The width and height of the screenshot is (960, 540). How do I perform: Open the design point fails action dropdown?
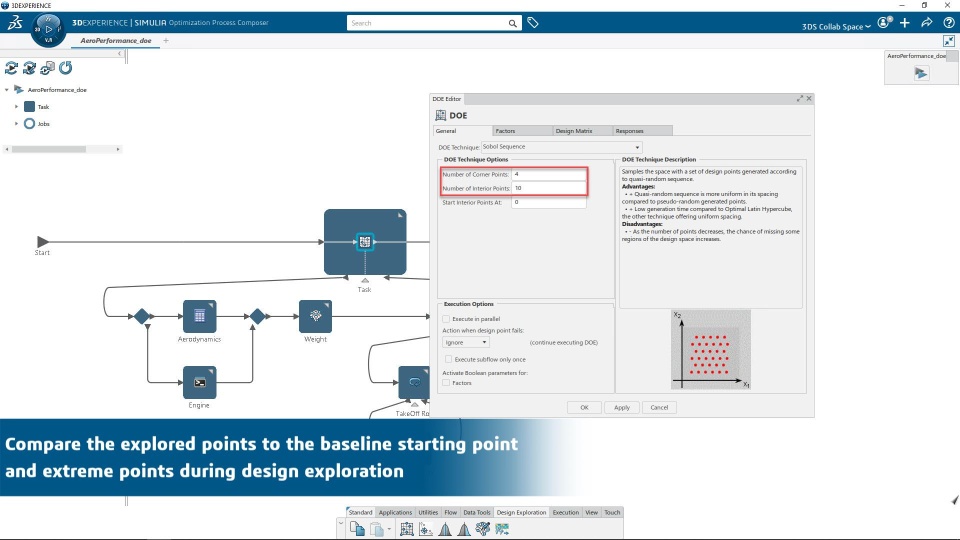(465, 342)
